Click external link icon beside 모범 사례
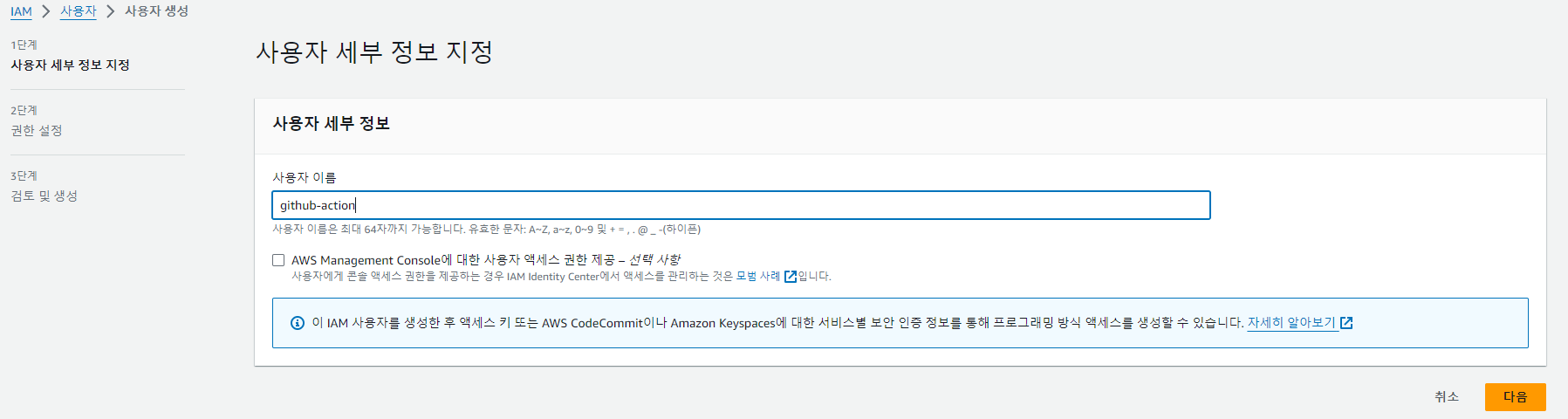Viewport: 1568px width, 419px height. pyautogui.click(x=791, y=277)
